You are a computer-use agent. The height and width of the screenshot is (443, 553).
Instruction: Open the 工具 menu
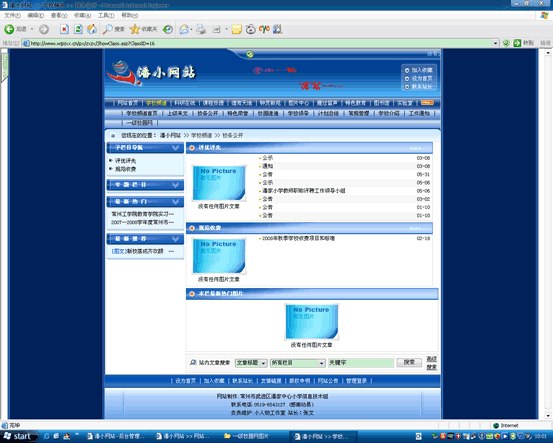(x=106, y=16)
